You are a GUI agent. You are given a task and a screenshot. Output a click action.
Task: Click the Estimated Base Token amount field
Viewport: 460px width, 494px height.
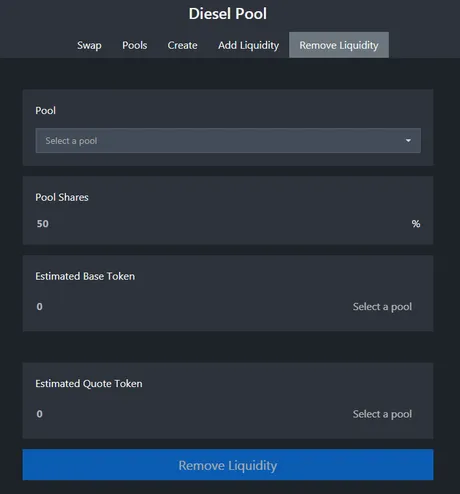[187, 307]
